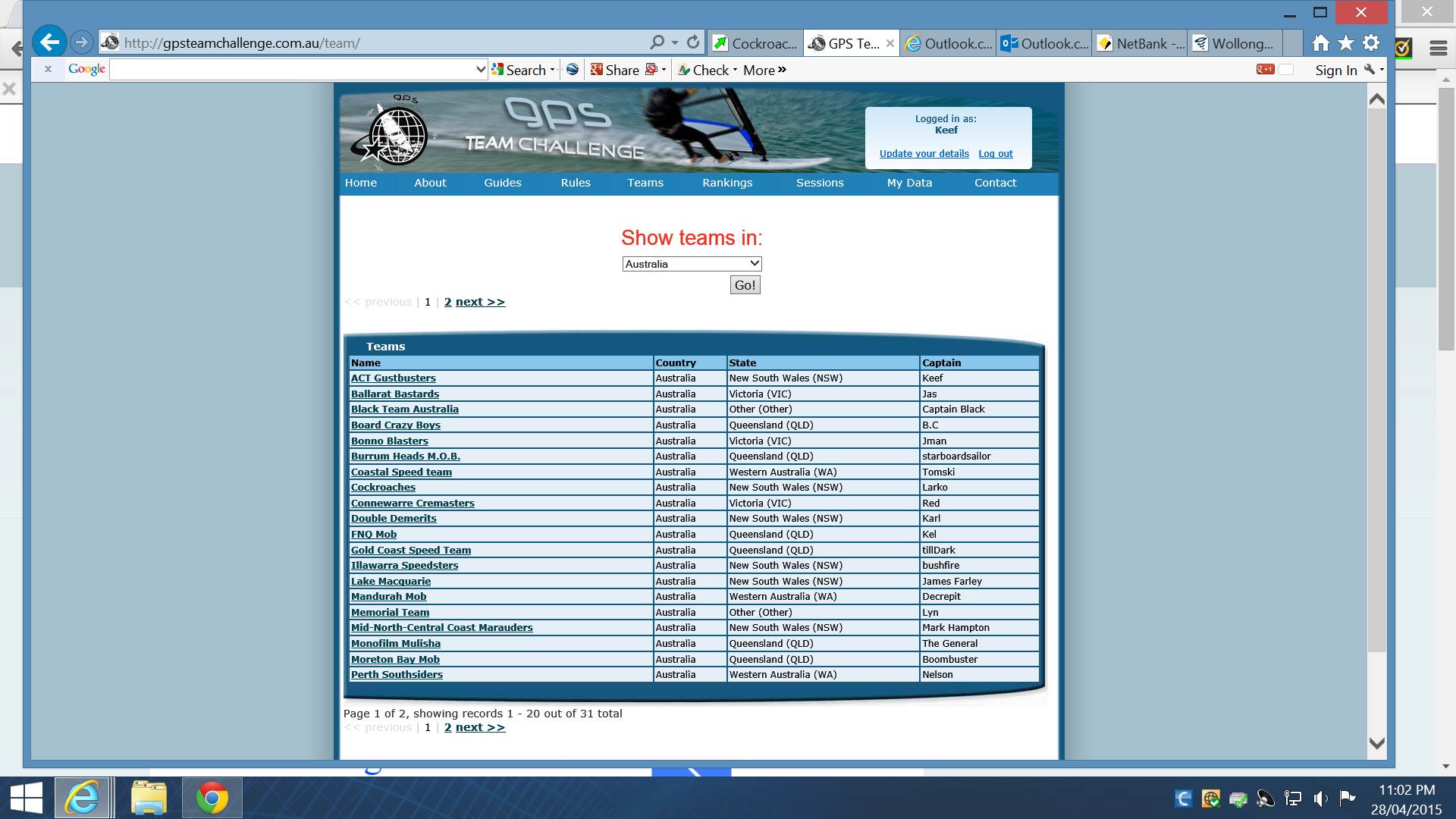Launch Chrome from the taskbar
The width and height of the screenshot is (1456, 819).
click(212, 798)
